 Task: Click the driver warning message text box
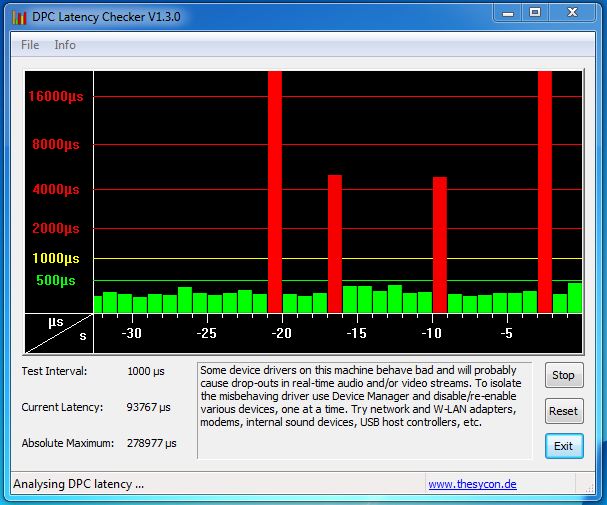pos(365,411)
